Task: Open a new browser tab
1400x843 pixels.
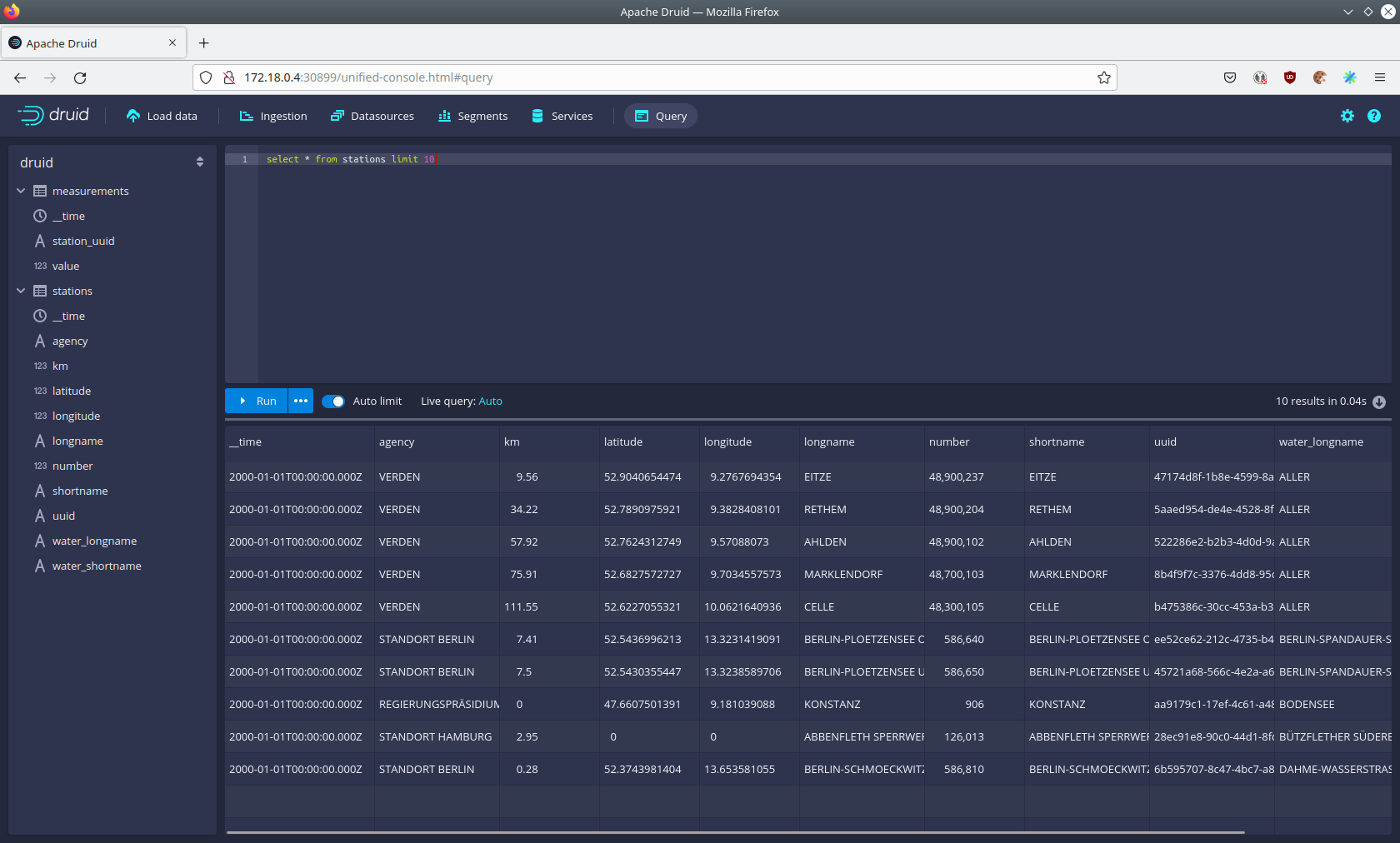Action: coord(204,43)
